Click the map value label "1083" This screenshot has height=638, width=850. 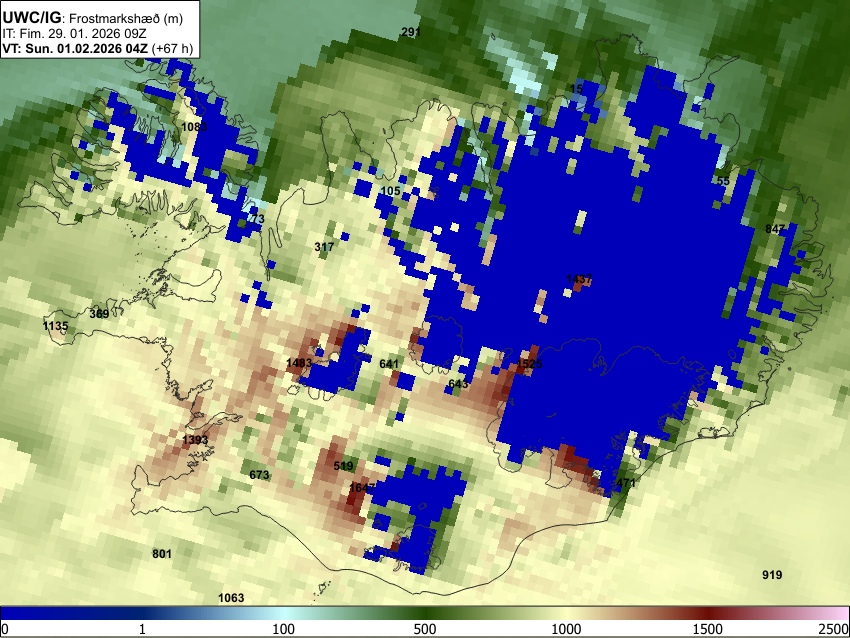pyautogui.click(x=194, y=127)
